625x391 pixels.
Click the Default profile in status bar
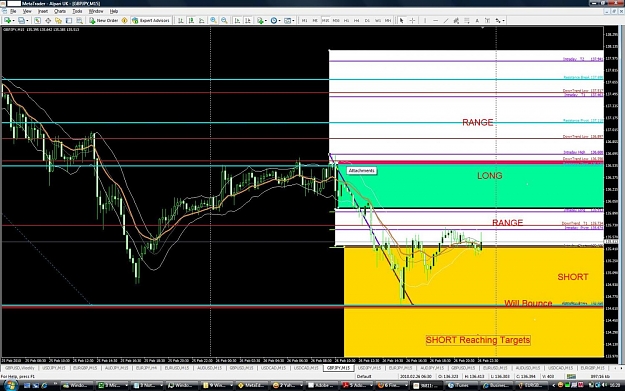tap(364, 376)
